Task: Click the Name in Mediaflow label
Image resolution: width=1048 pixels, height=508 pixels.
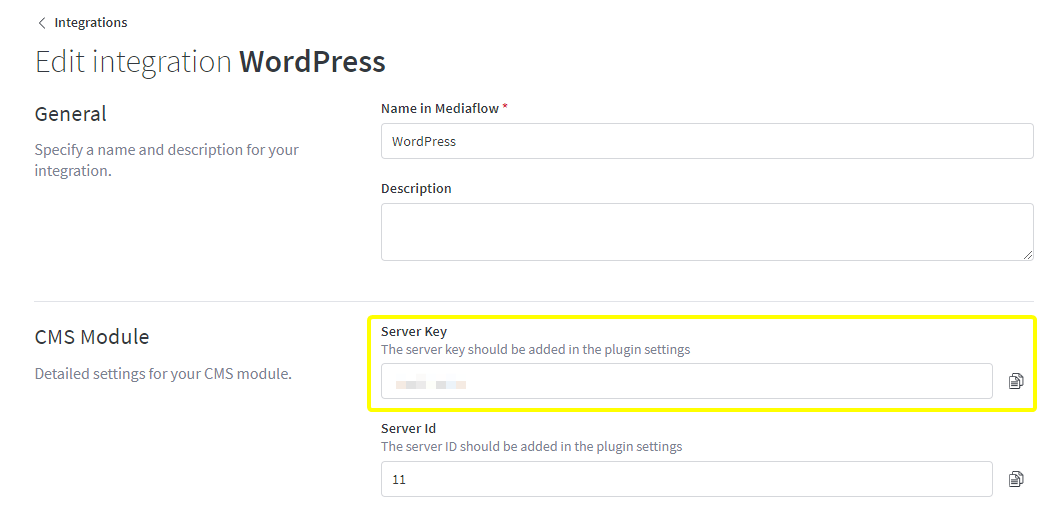Action: [440, 108]
